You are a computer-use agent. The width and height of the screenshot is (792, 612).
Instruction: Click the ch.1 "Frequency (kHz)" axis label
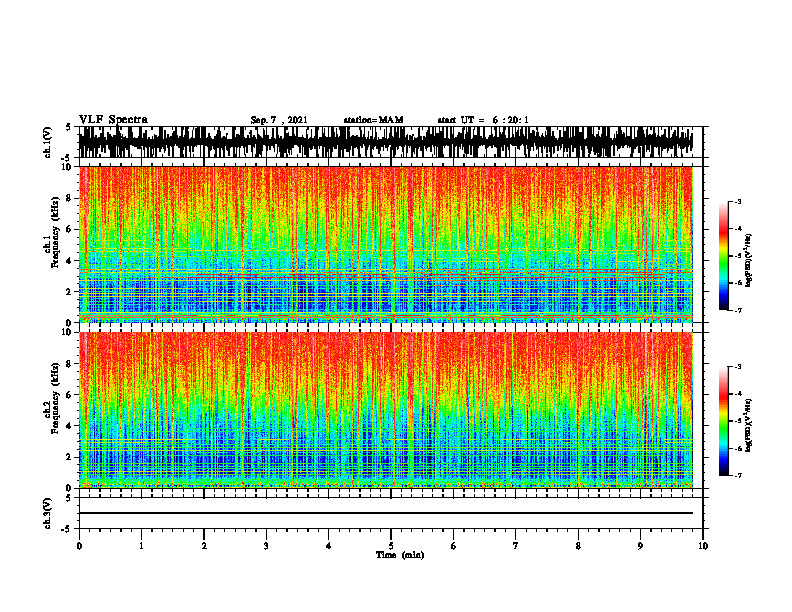coord(55,231)
